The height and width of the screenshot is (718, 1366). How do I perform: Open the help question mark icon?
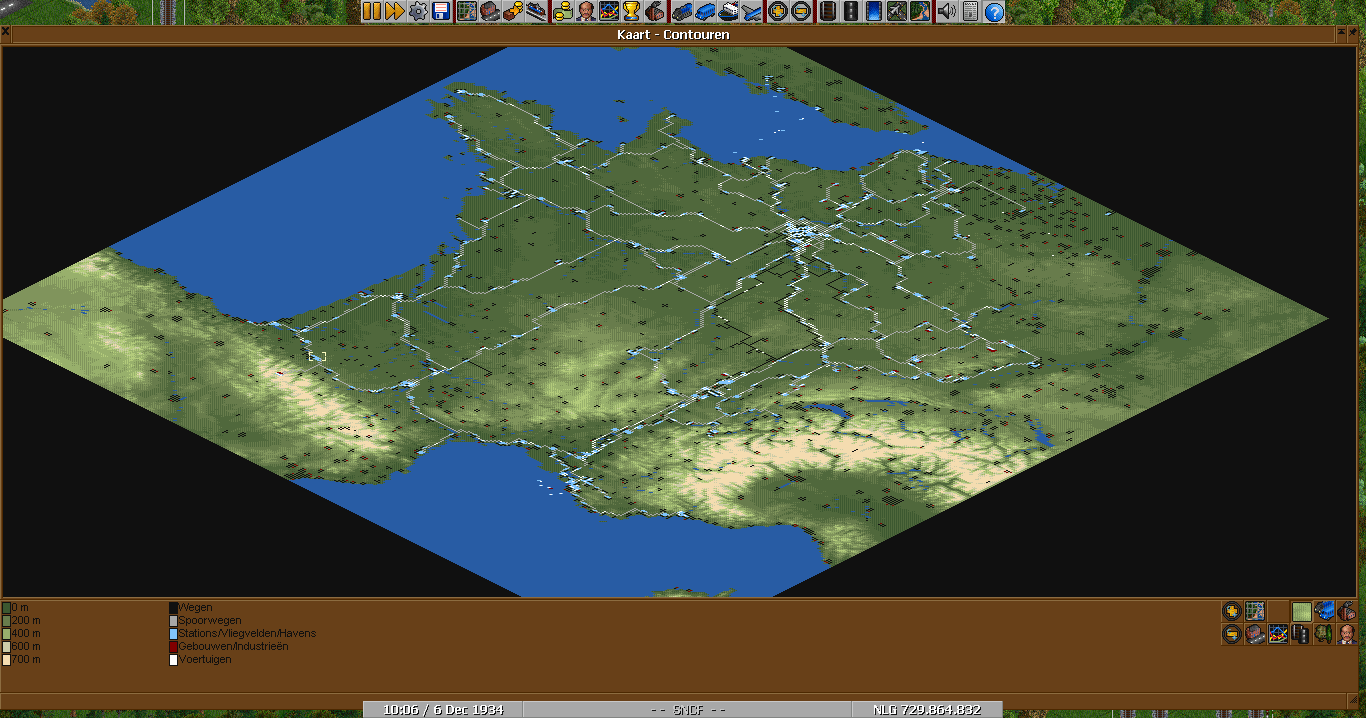click(993, 11)
